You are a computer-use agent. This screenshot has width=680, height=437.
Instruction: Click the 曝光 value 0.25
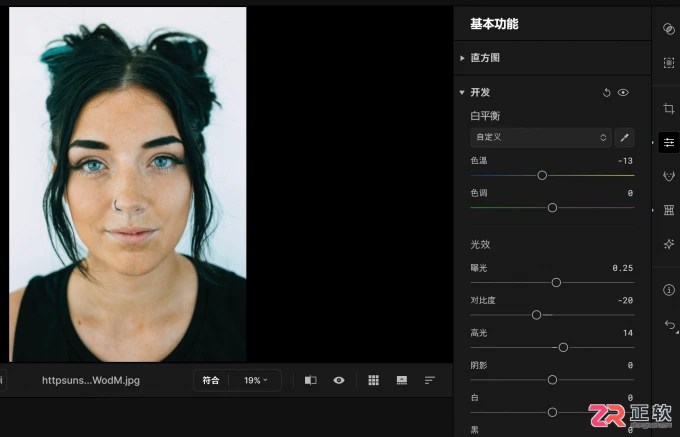click(x=623, y=268)
